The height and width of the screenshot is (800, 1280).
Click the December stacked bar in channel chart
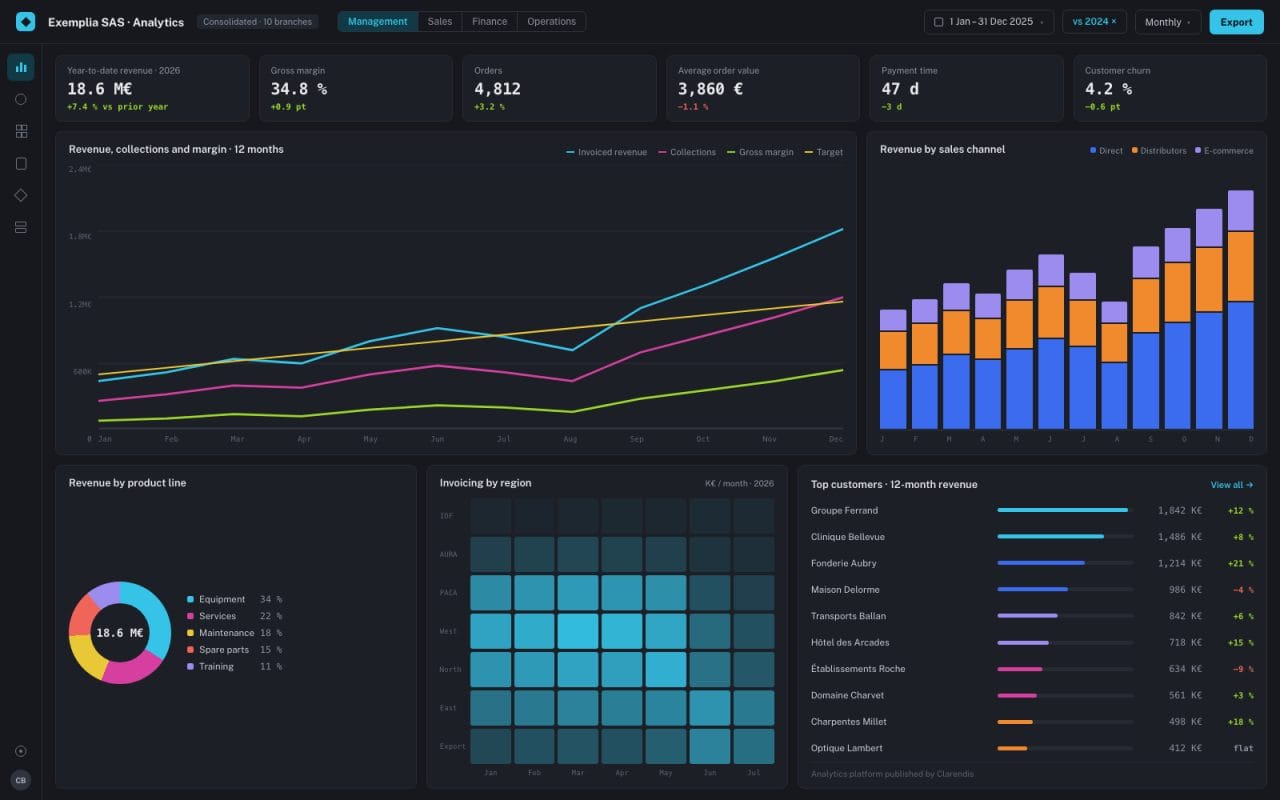pyautogui.click(x=1240, y=309)
